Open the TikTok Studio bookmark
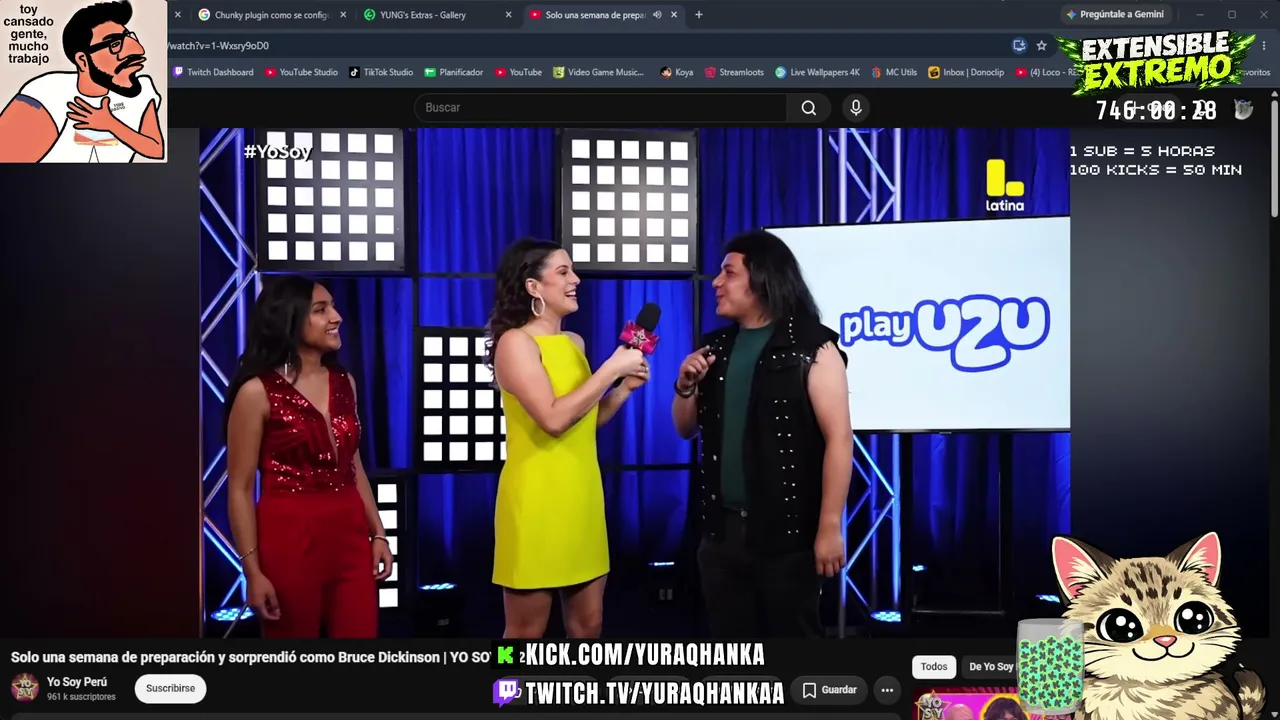Image resolution: width=1280 pixels, height=720 pixels. [x=381, y=72]
